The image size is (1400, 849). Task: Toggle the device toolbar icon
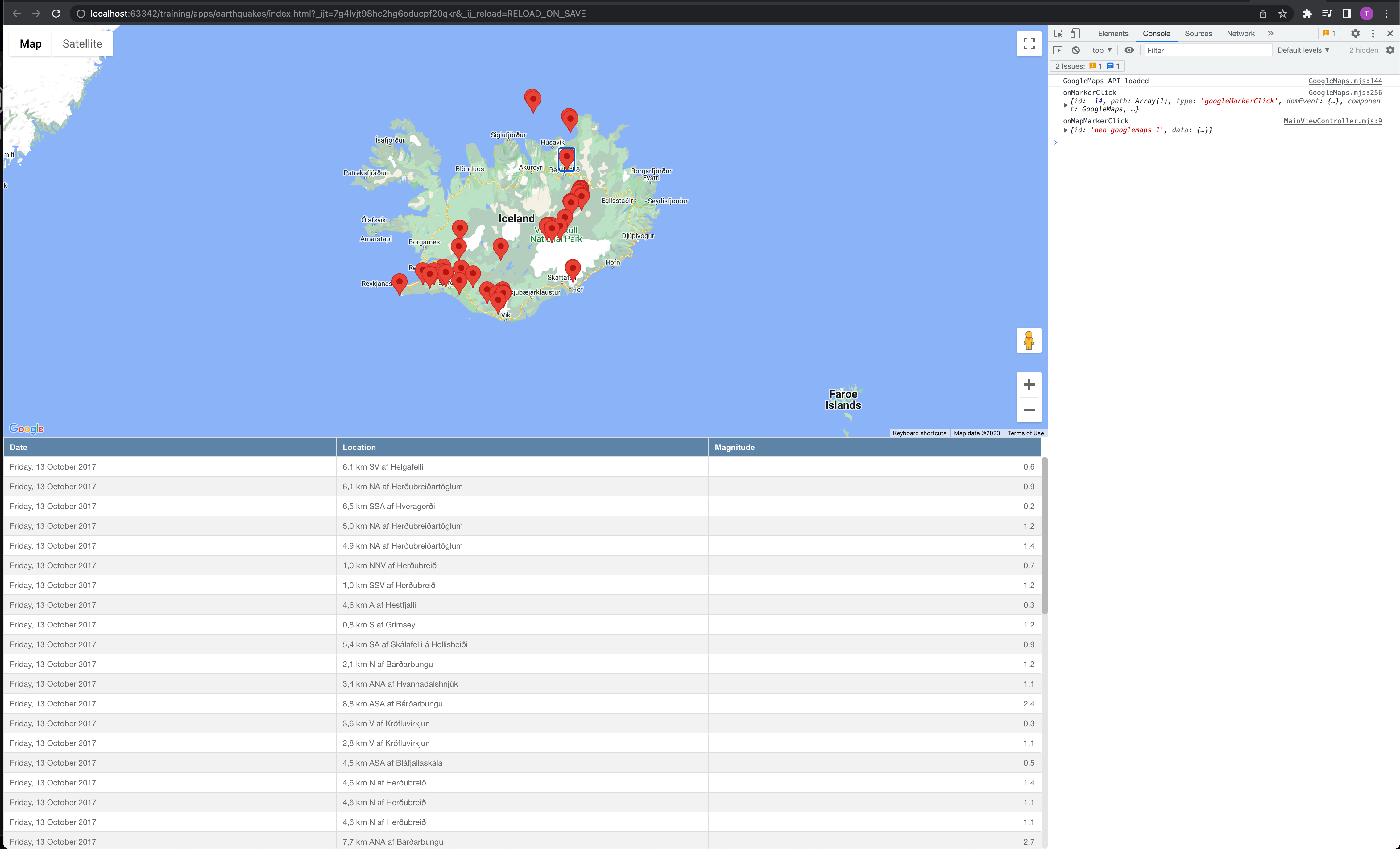(x=1075, y=34)
